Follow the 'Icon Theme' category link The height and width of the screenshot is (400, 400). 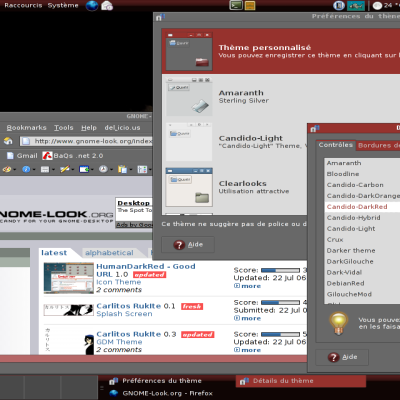pyautogui.click(x=119, y=282)
